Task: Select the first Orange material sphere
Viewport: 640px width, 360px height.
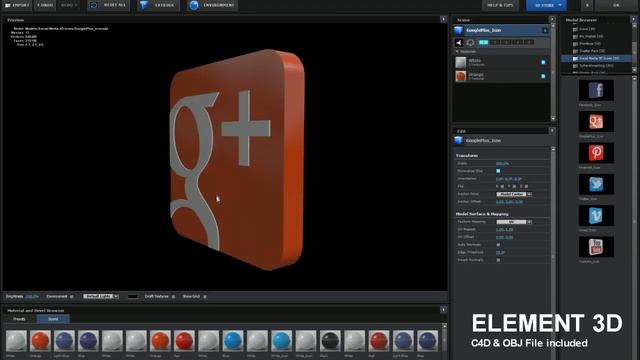Action: (x=40, y=341)
